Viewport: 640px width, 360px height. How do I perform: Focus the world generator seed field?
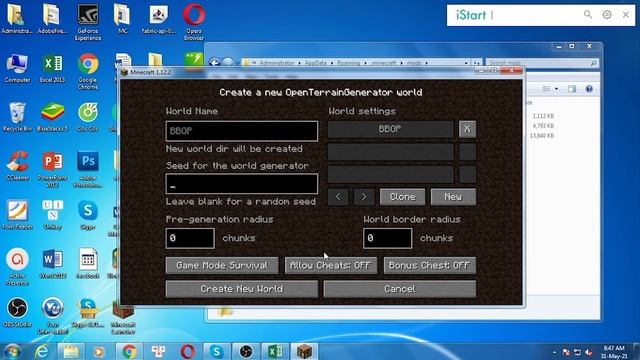242,184
